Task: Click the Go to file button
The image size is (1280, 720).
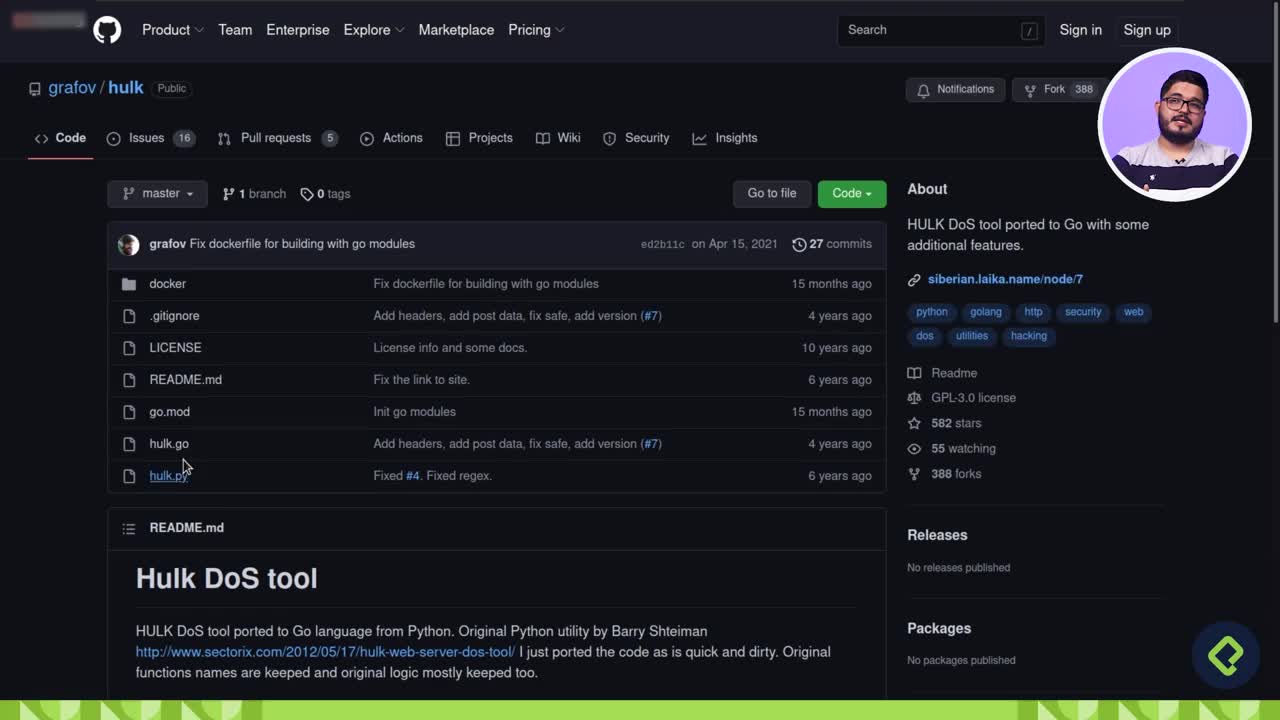Action: 772,194
